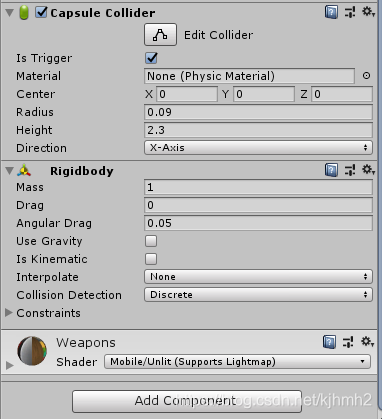382x419 pixels.
Task: Open Capsule Collider help reference icon
Action: (x=331, y=12)
